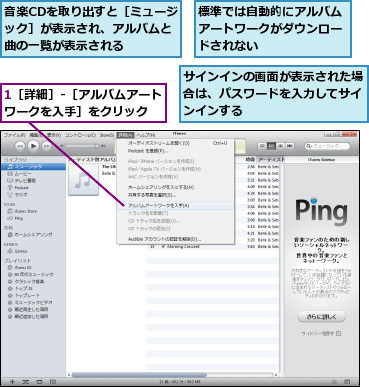This screenshot has height=387, width=369.
Task: Open the 編集 (Edit) menu
Action: tap(36, 135)
